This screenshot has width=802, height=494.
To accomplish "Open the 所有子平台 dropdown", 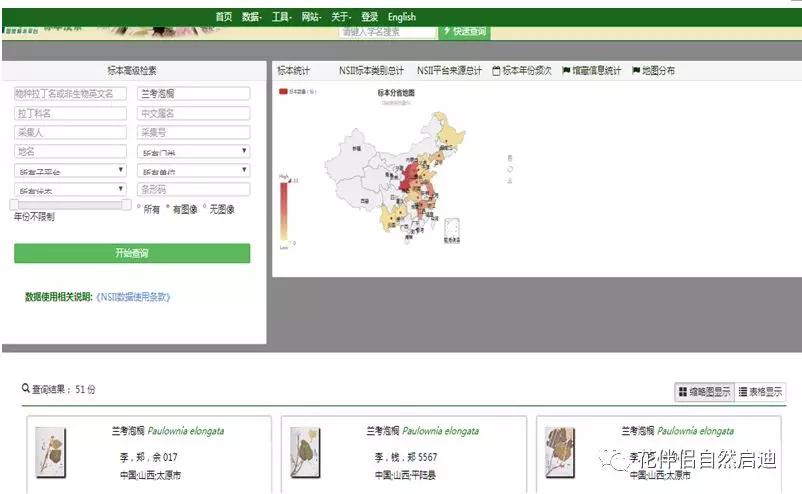I will click(70, 170).
